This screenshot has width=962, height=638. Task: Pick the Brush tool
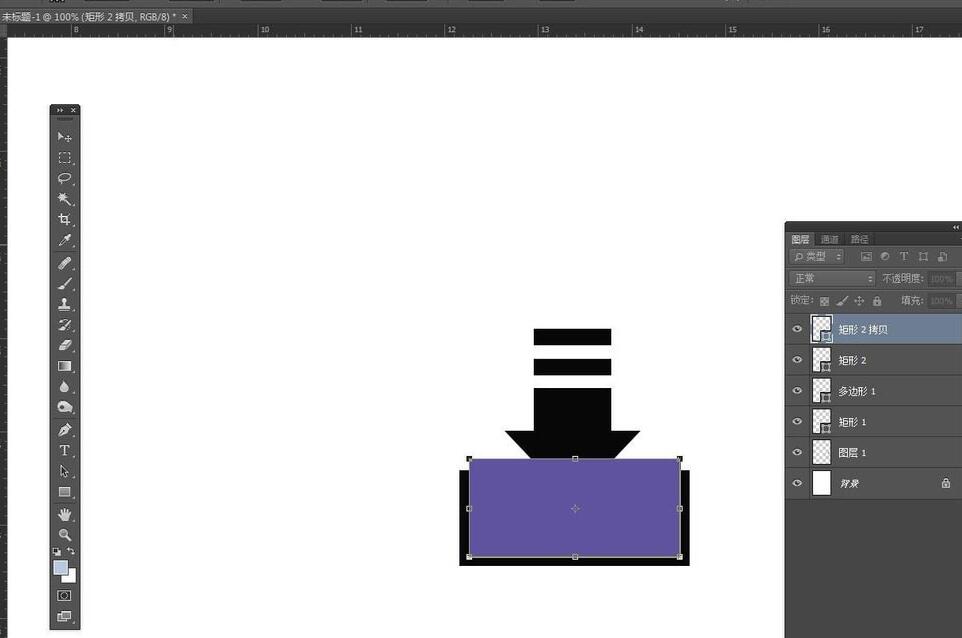[x=65, y=282]
